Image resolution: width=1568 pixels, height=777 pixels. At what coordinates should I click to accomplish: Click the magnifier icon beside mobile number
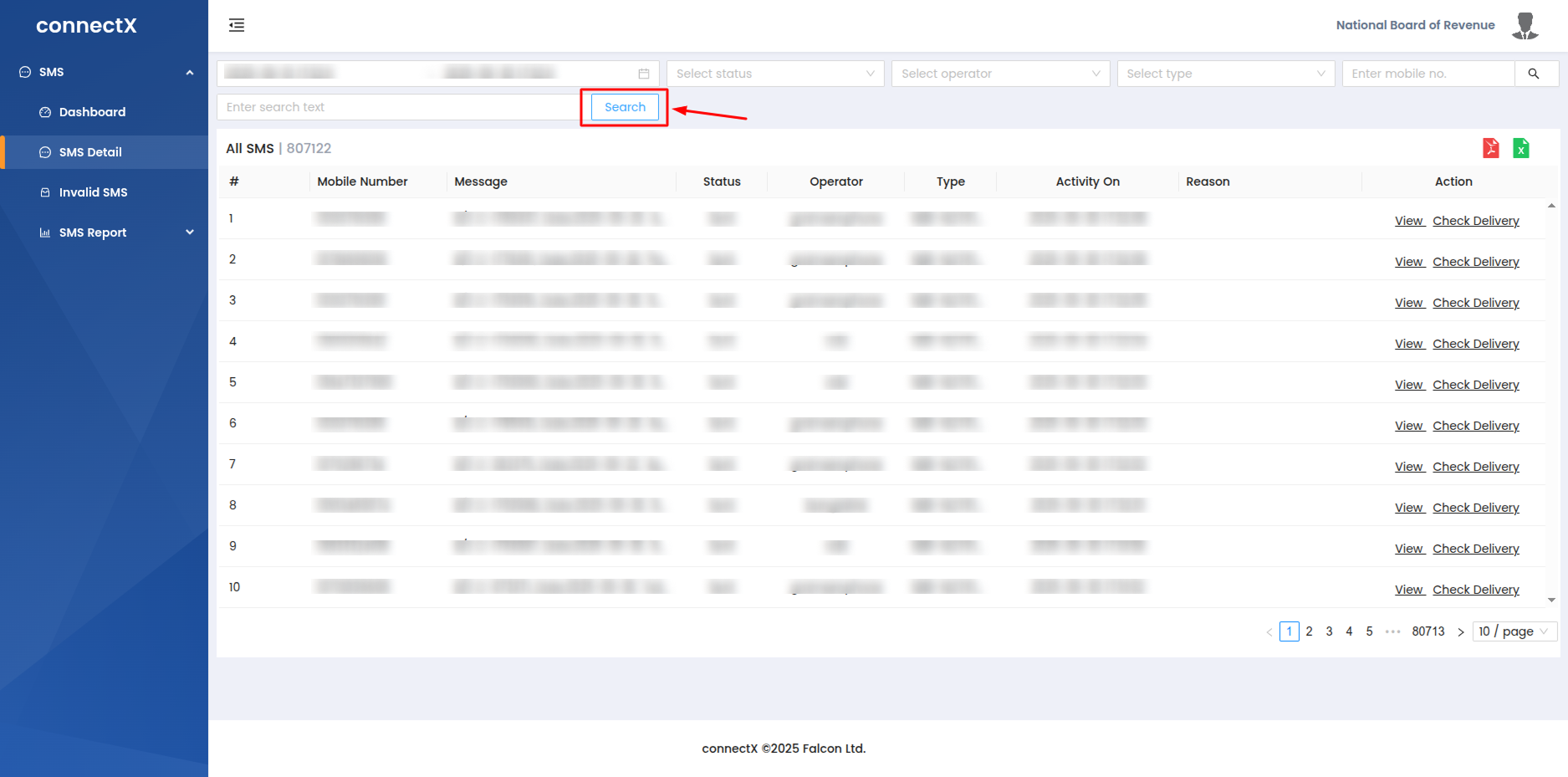click(1534, 74)
